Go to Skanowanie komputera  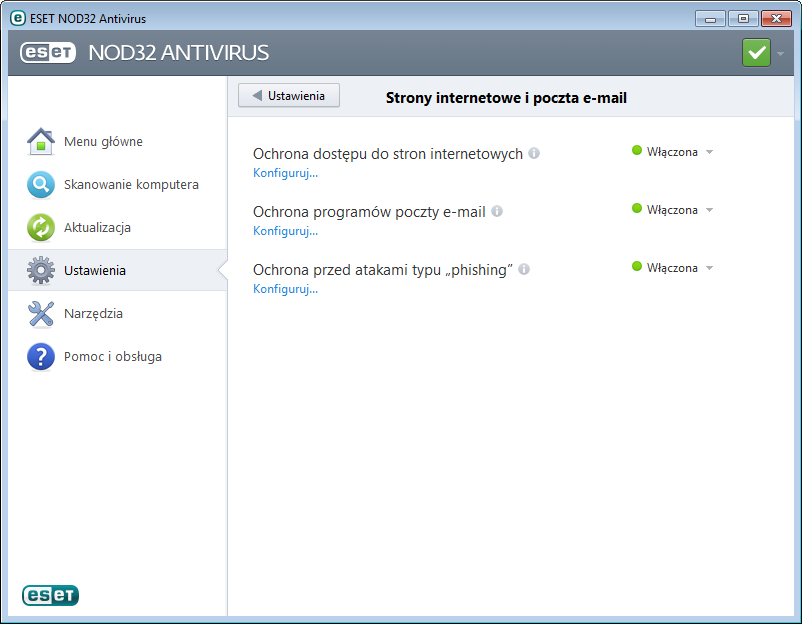click(118, 184)
